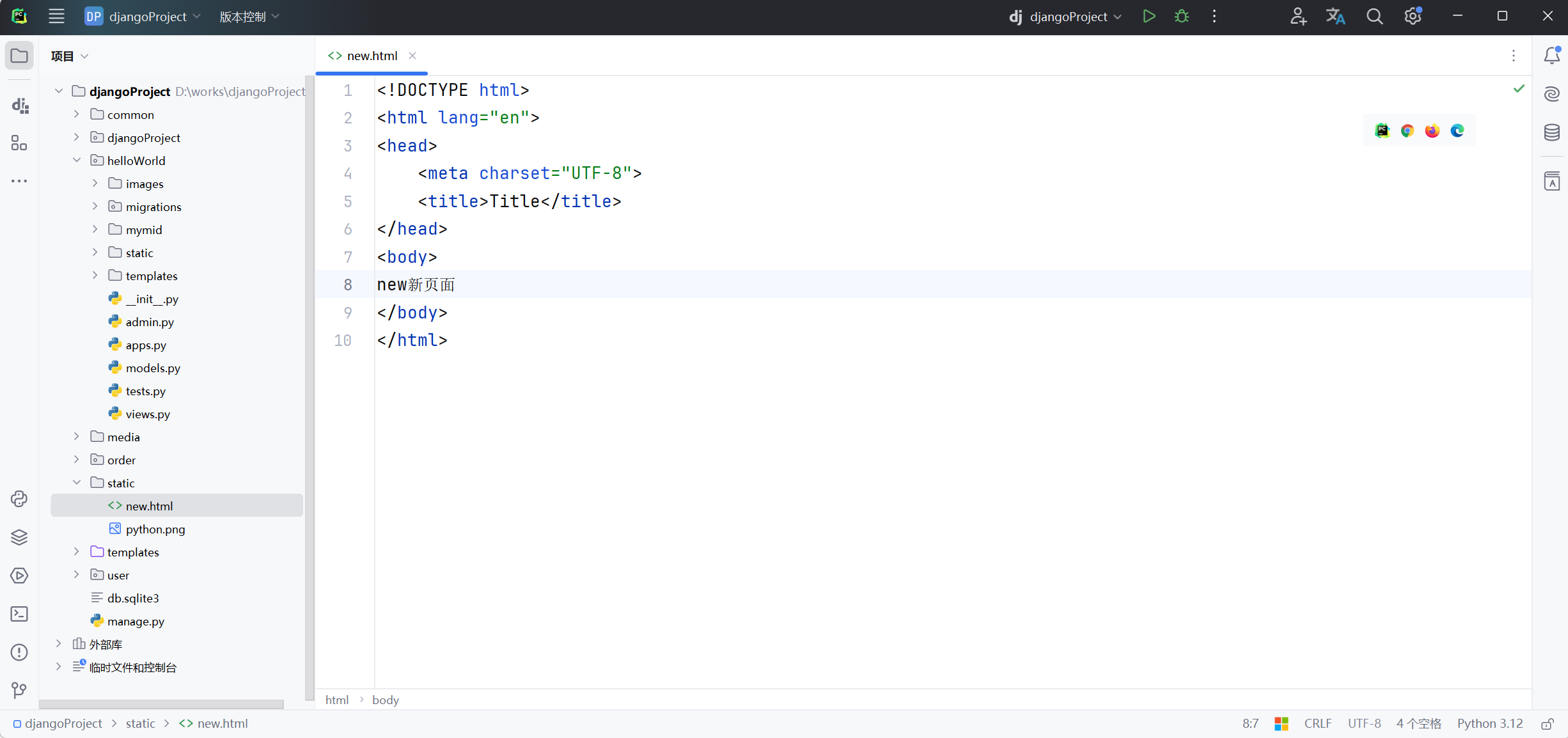Open 4 个空格 indent settings
The height and width of the screenshot is (738, 1568).
(1418, 723)
